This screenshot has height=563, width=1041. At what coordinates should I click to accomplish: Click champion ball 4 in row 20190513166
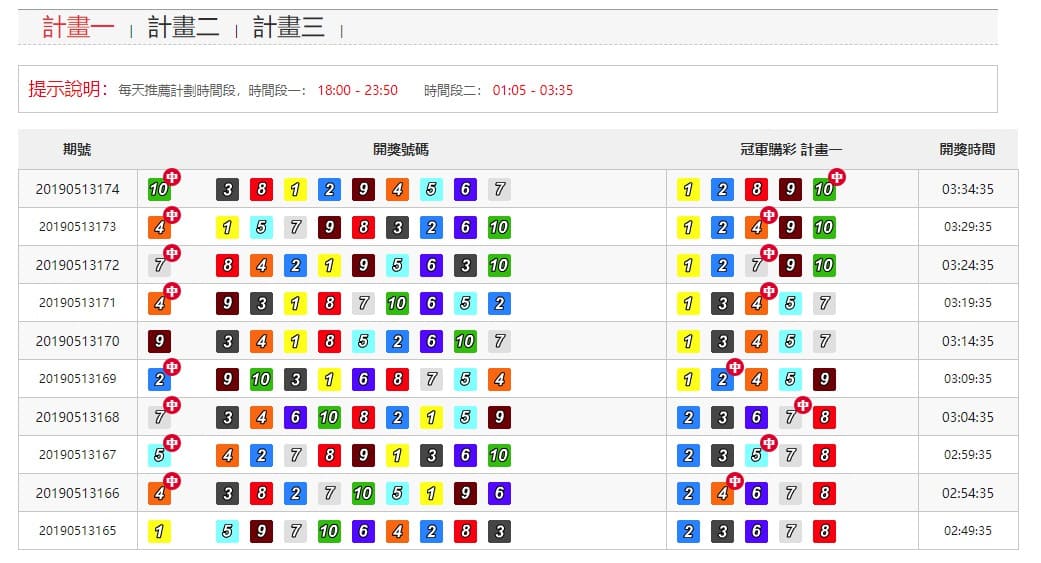point(159,493)
